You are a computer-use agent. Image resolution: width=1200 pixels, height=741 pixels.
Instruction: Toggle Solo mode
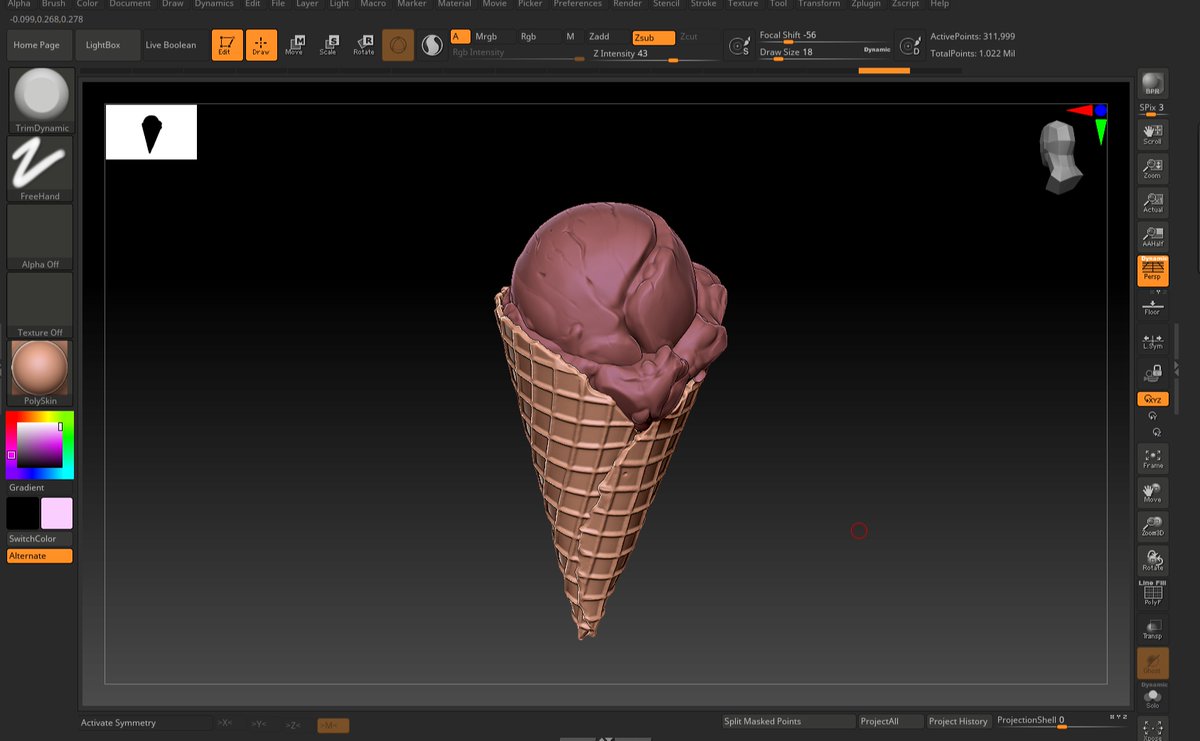[1153, 697]
